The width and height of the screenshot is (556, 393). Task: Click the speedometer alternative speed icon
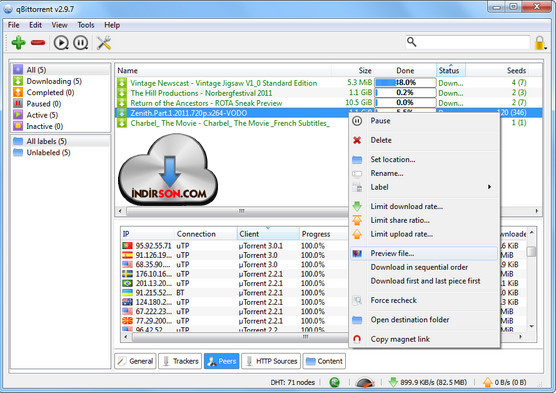pyautogui.click(x=365, y=382)
